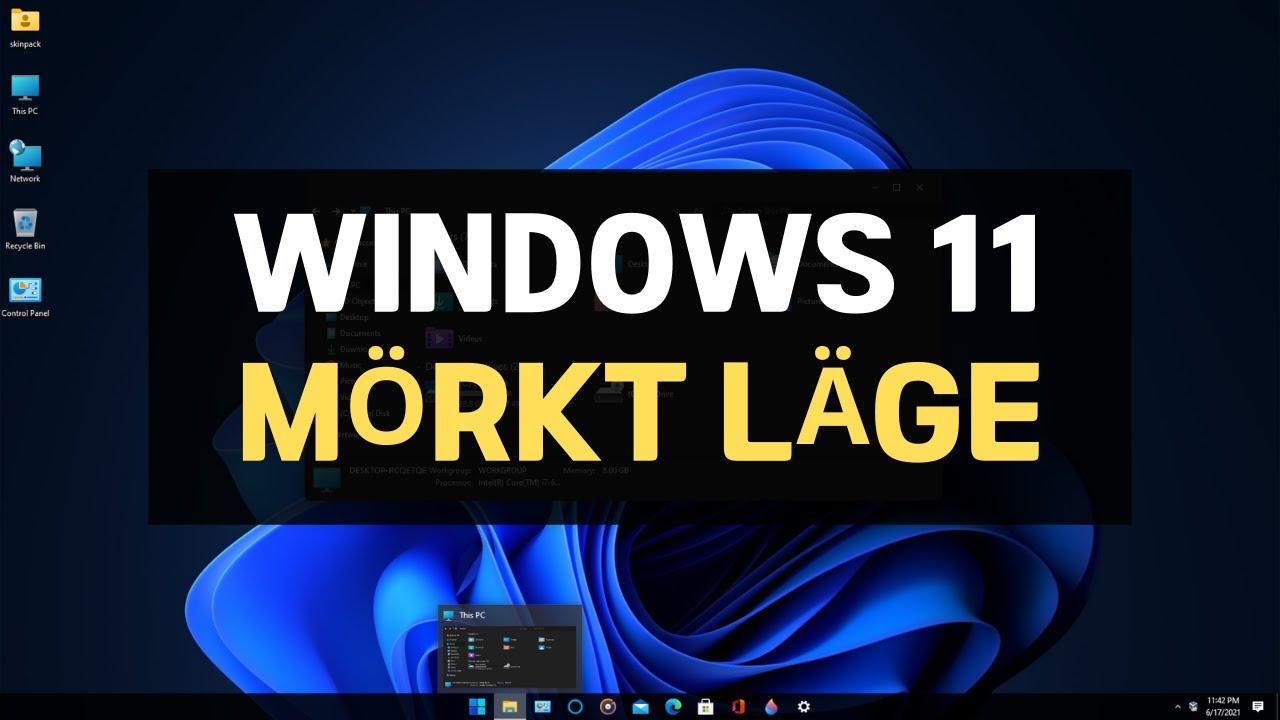
Task: Open This PC desktop icon
Action: pos(25,95)
